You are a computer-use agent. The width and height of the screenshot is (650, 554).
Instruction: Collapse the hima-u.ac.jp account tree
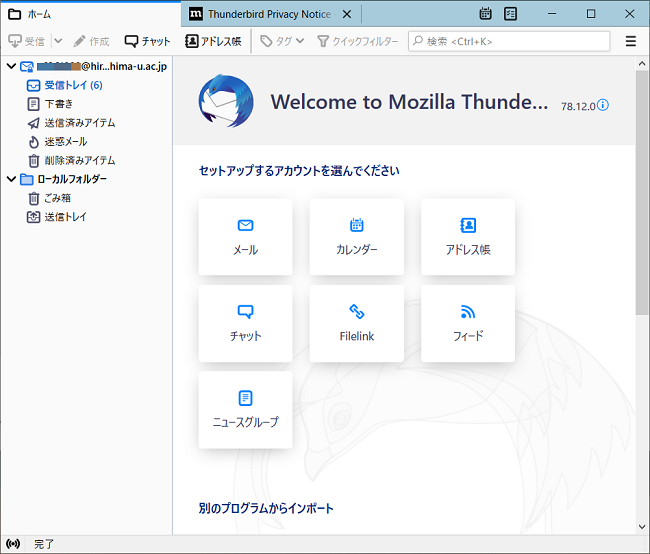tap(11, 66)
